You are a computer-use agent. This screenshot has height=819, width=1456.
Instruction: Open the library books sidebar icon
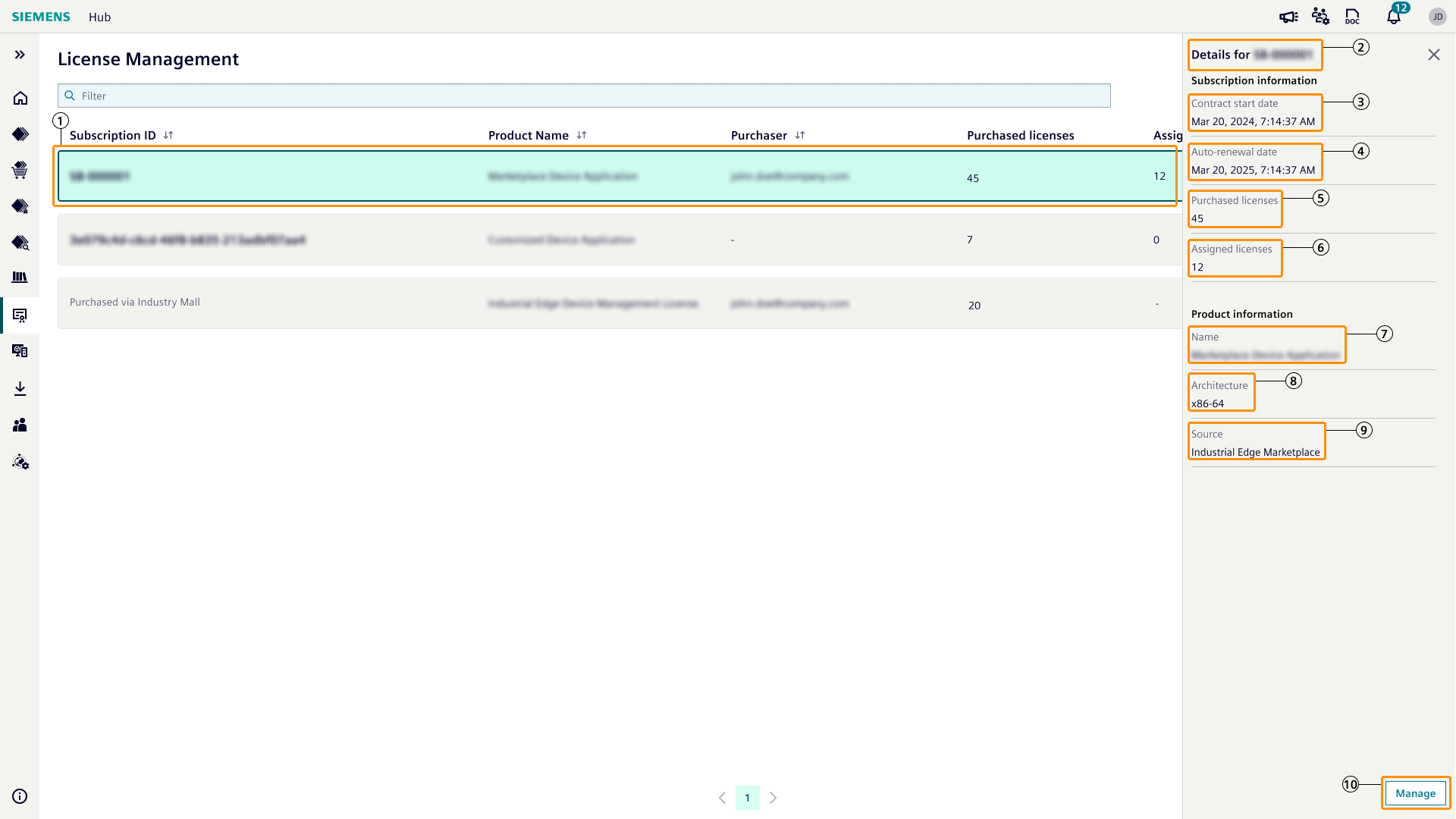[20, 278]
